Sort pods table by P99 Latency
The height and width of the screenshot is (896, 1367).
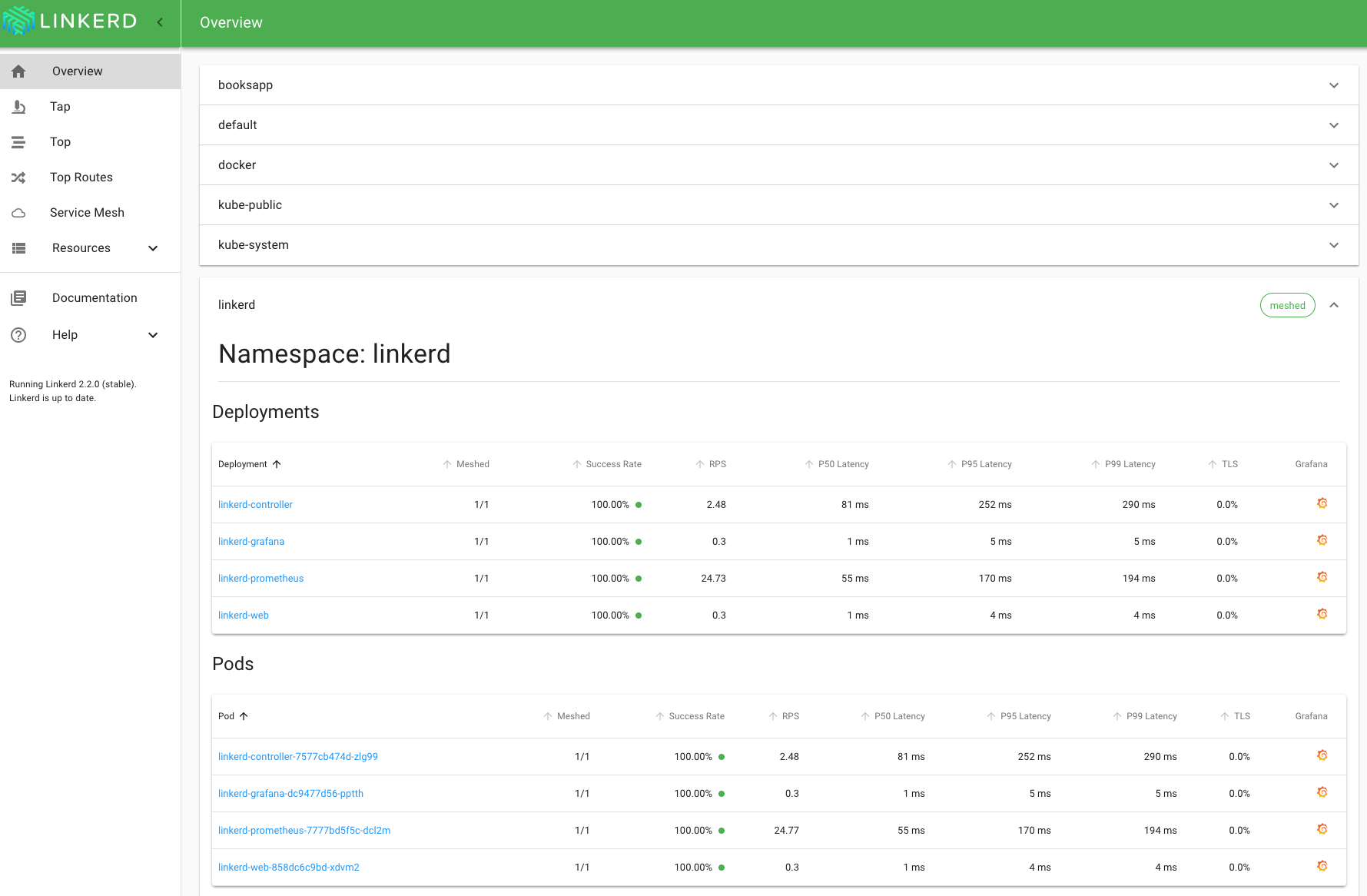[x=1150, y=716]
